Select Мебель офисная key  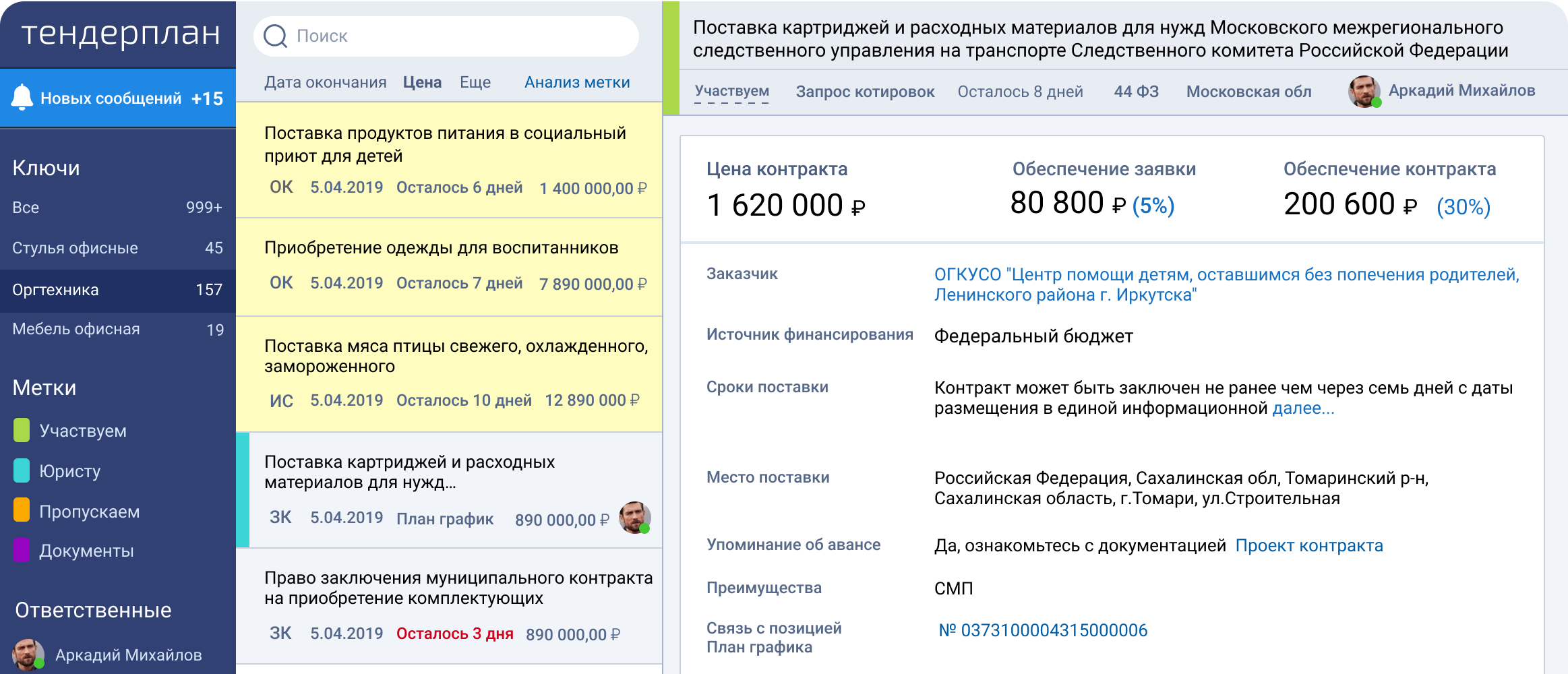[x=118, y=330]
